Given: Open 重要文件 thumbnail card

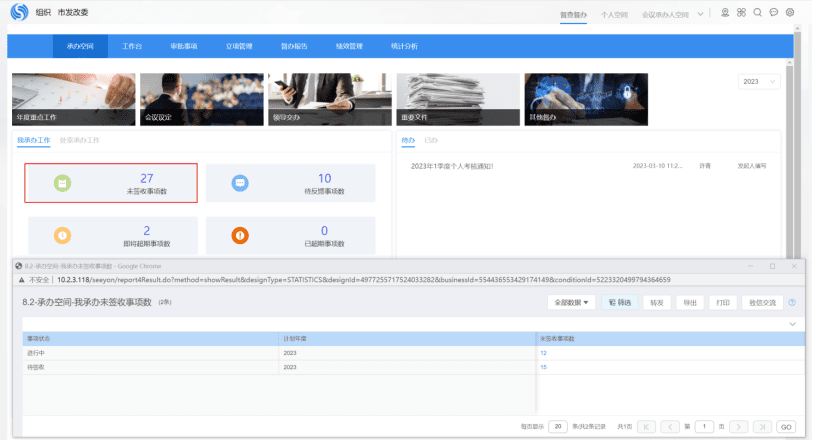Looking at the screenshot, I should tap(458, 100).
